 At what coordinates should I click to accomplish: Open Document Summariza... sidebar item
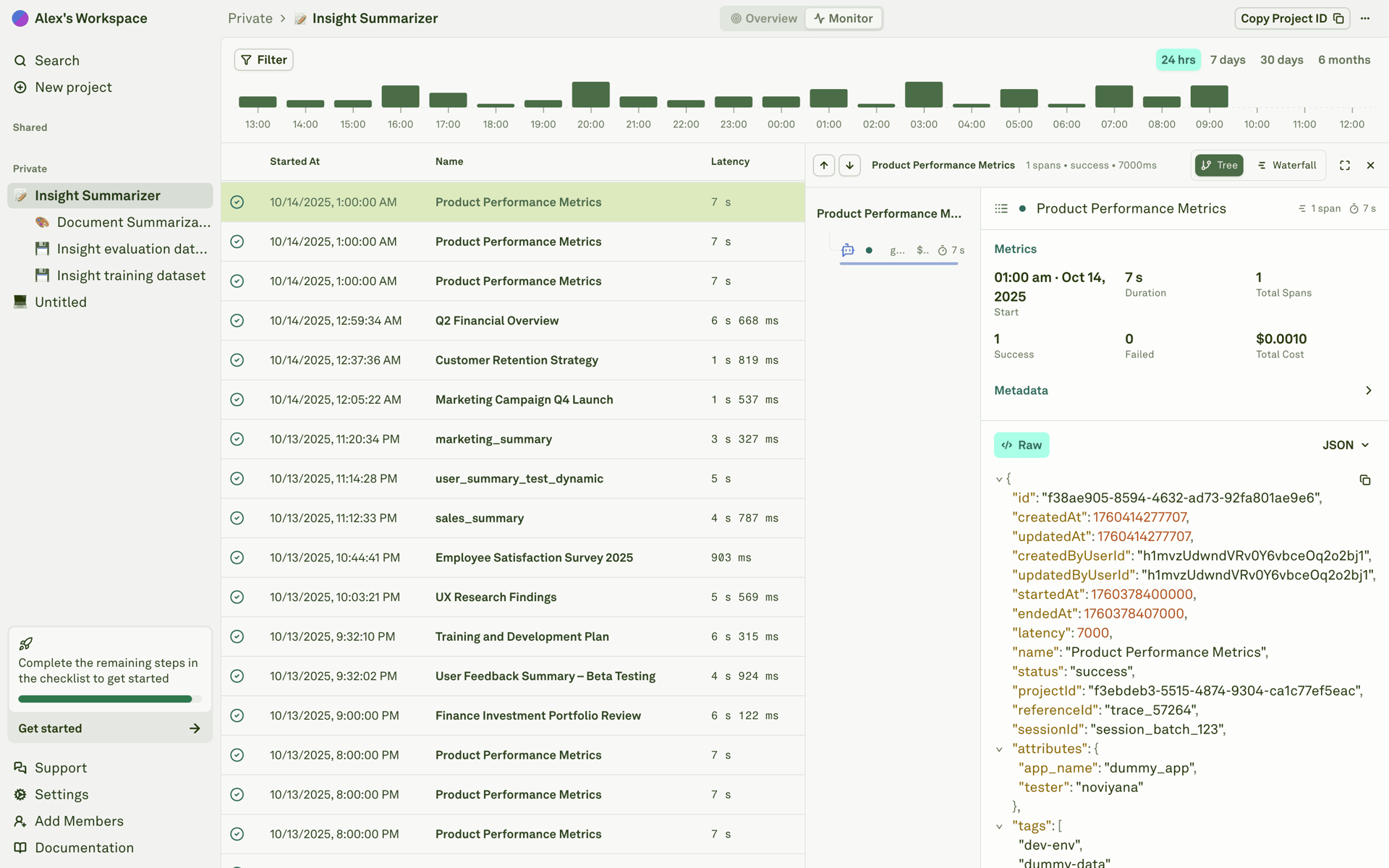pos(123,223)
